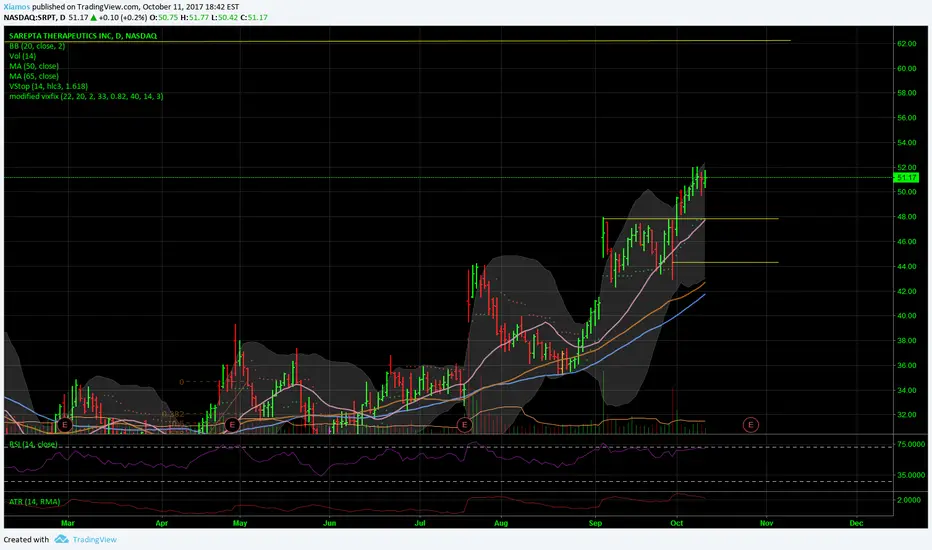
Task: Click the green up-arrow next to price change
Action: 93,18
